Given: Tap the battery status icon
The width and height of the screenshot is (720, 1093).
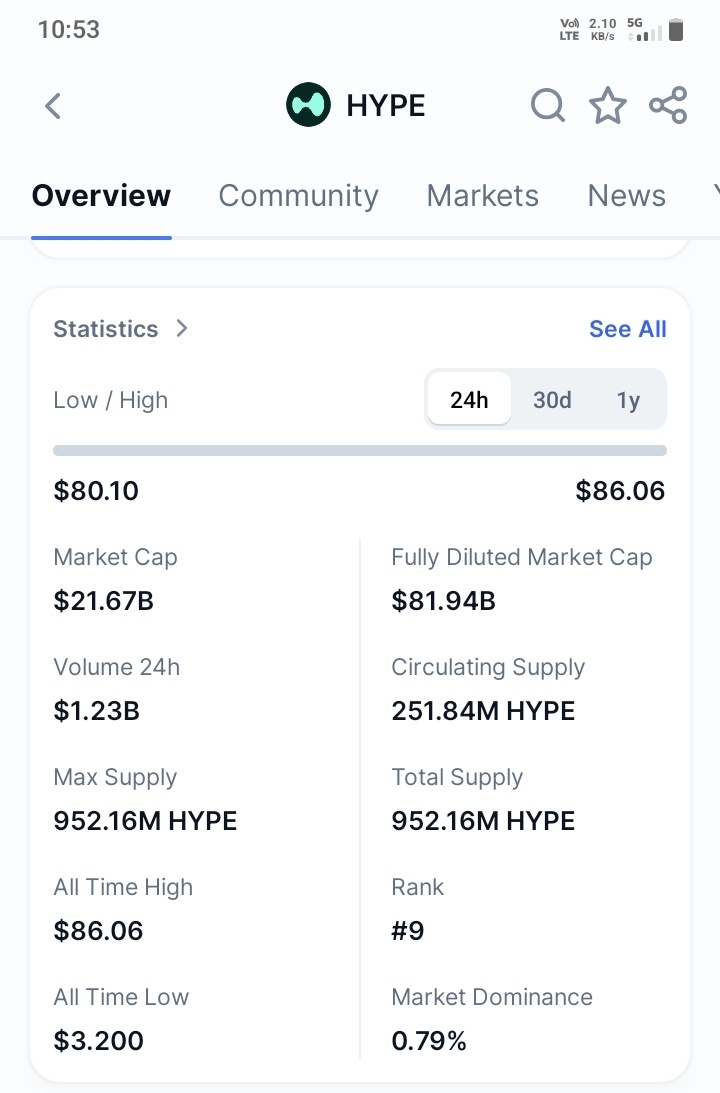Looking at the screenshot, I should [675, 30].
